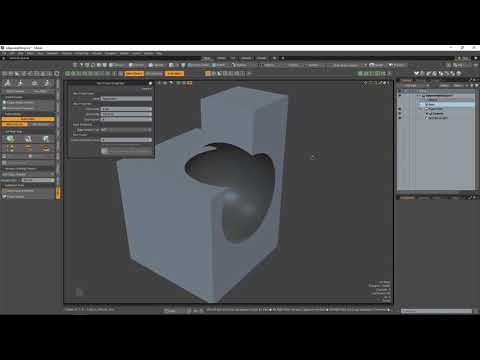Click the second orange button in the mode toolbar

coord(174,73)
